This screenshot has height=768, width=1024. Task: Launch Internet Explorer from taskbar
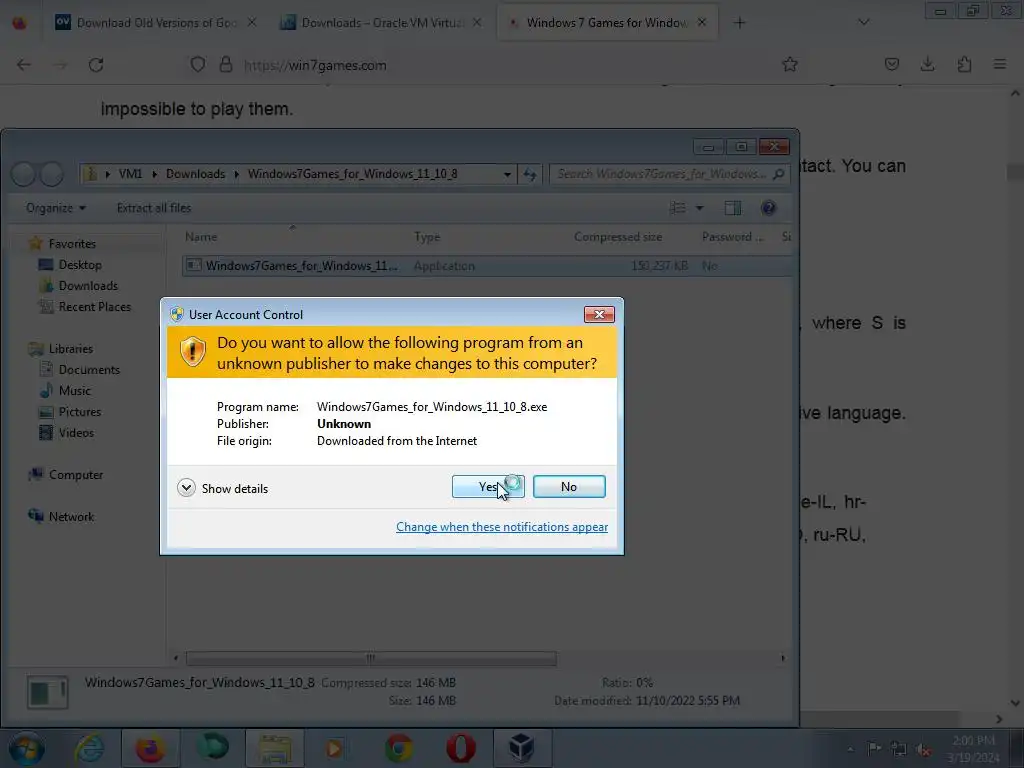click(89, 748)
